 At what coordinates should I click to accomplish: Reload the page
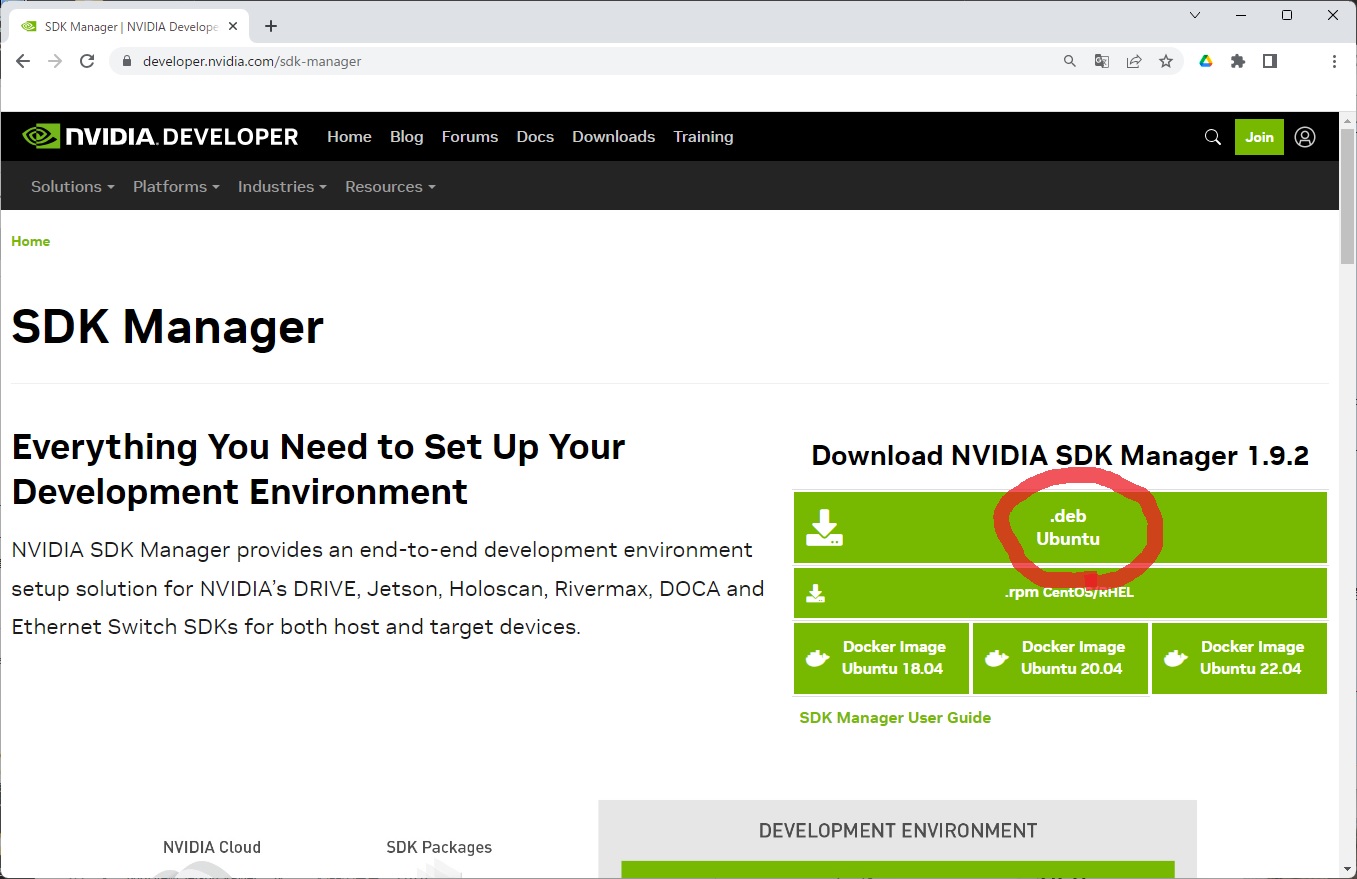[x=87, y=61]
